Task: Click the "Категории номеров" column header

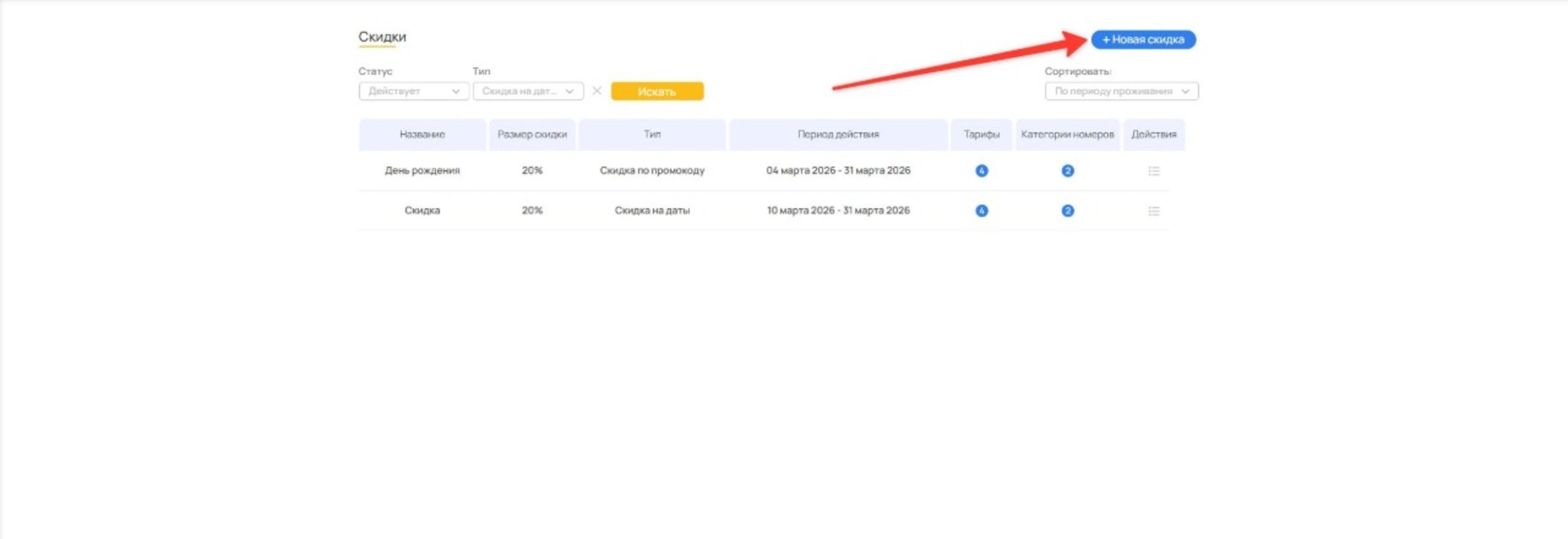Action: (x=1067, y=135)
